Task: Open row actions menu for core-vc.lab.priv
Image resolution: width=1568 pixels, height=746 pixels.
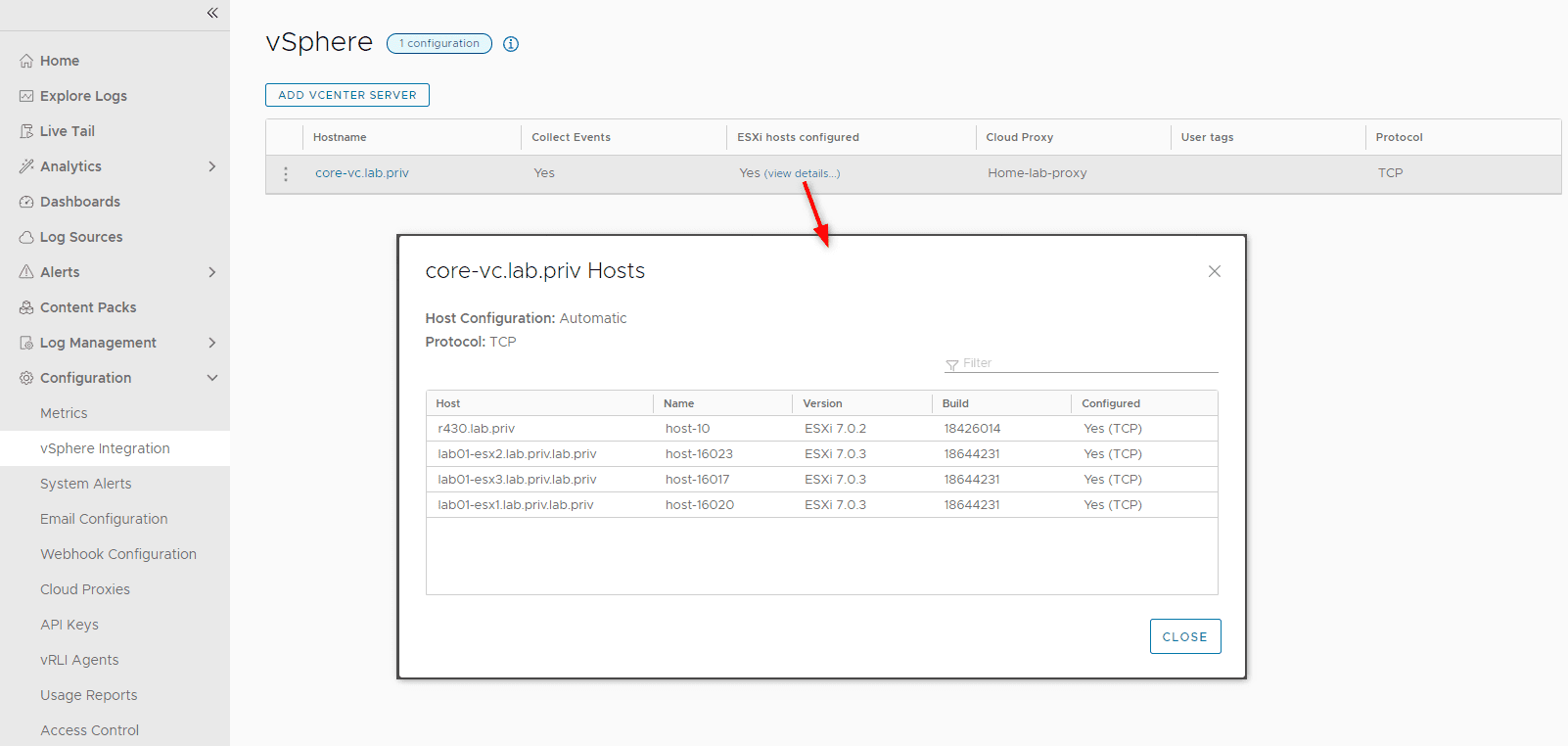Action: click(286, 173)
